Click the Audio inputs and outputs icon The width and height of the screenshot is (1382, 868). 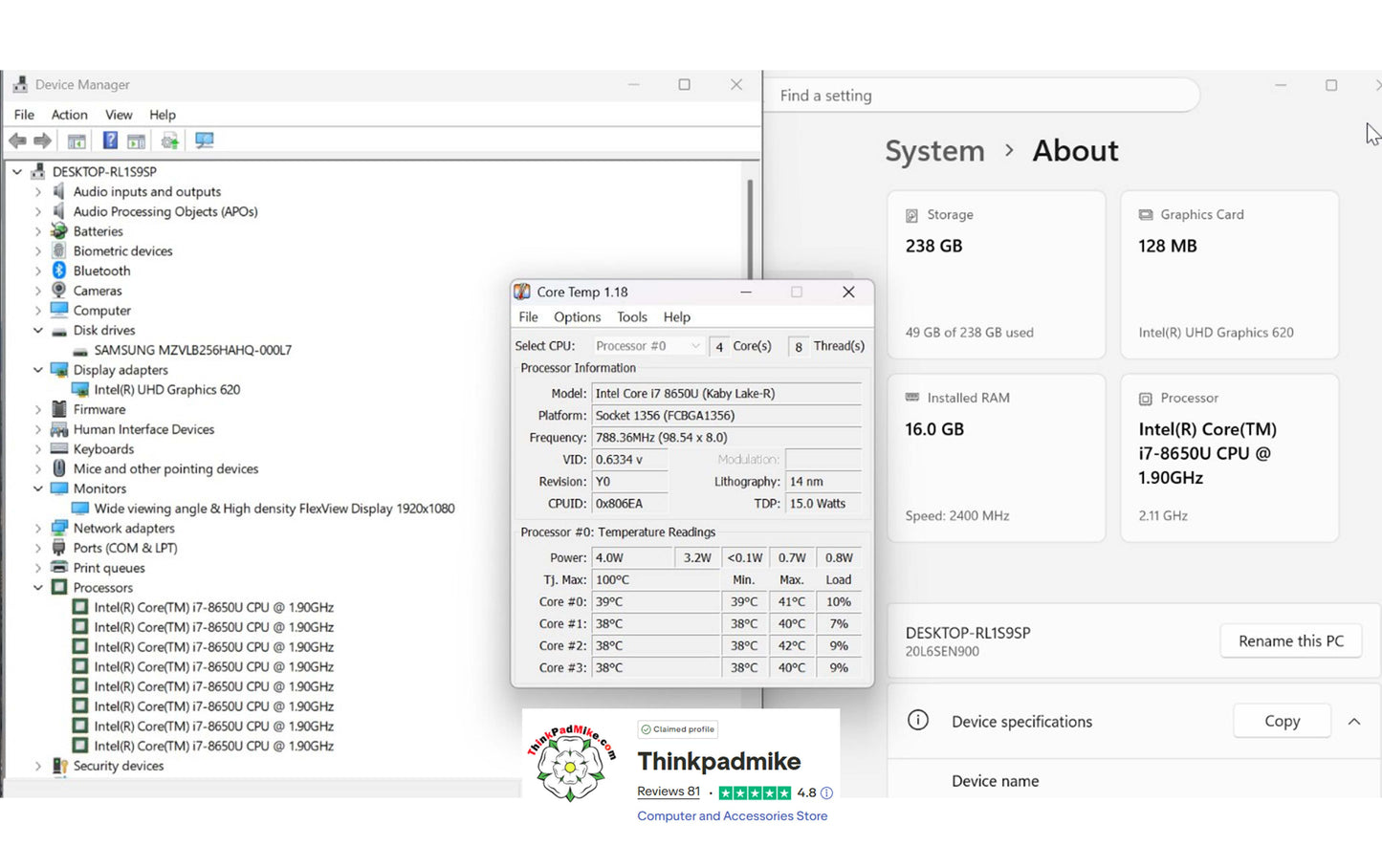59,191
